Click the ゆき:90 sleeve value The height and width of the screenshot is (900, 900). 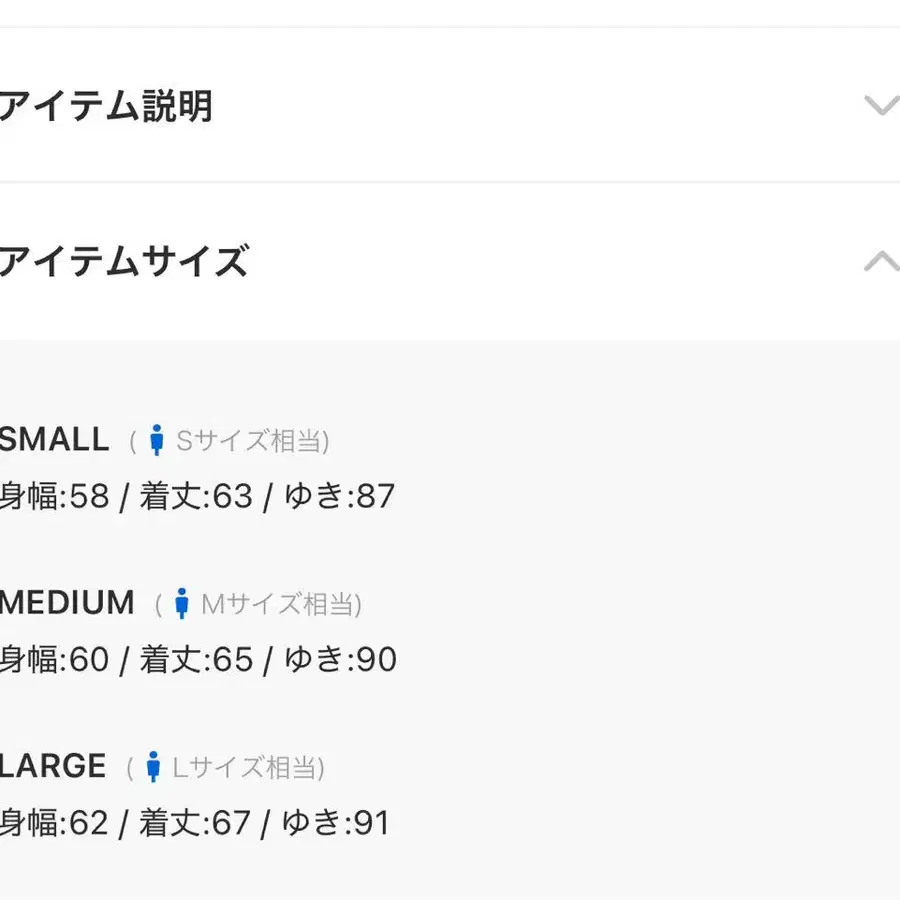(x=341, y=660)
